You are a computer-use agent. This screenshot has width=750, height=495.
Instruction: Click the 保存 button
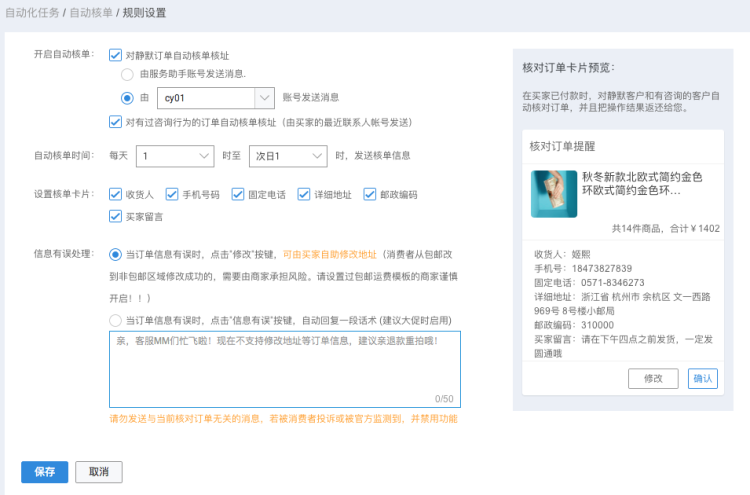(44, 472)
